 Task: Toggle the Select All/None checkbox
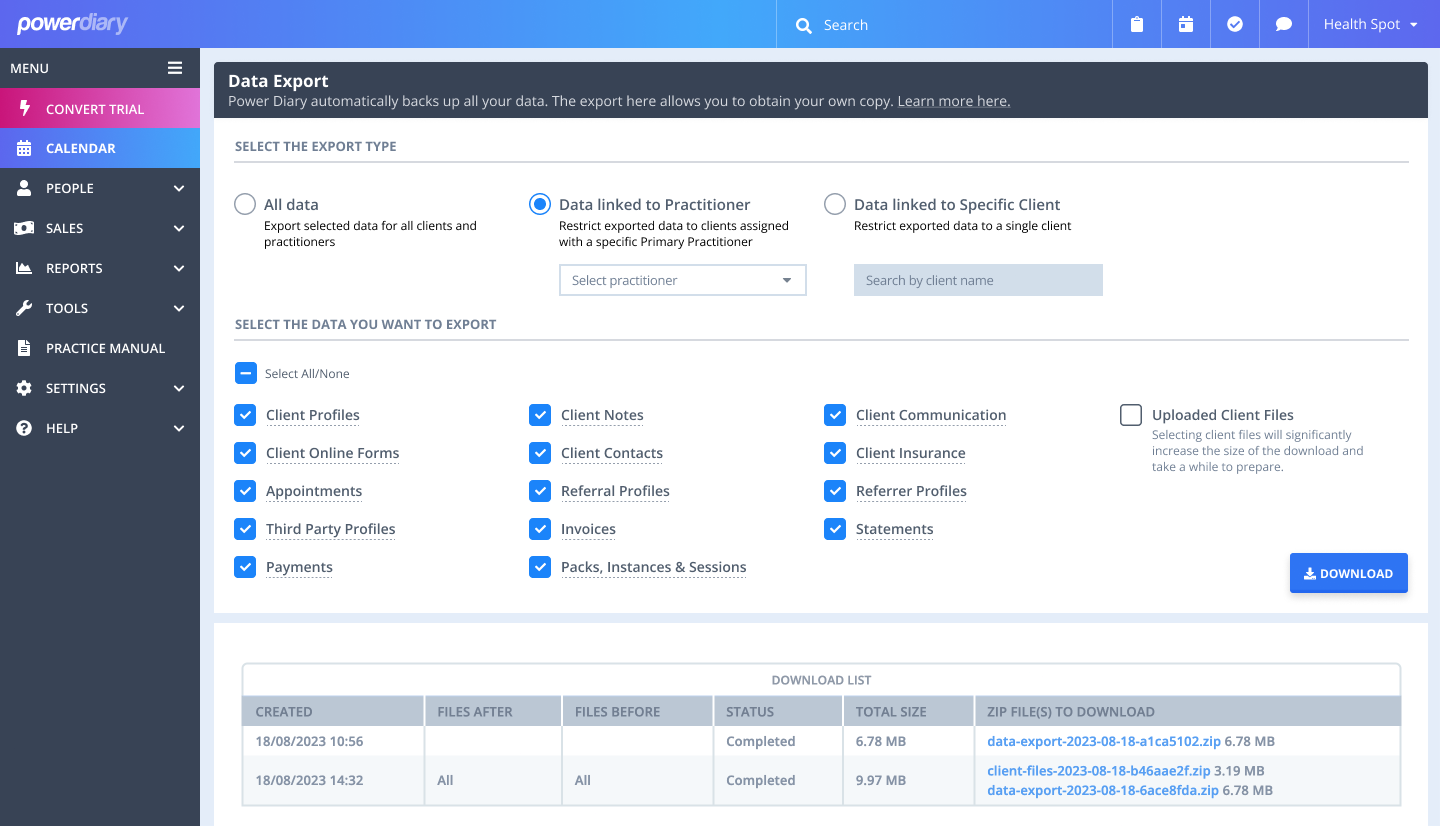pyautogui.click(x=246, y=373)
